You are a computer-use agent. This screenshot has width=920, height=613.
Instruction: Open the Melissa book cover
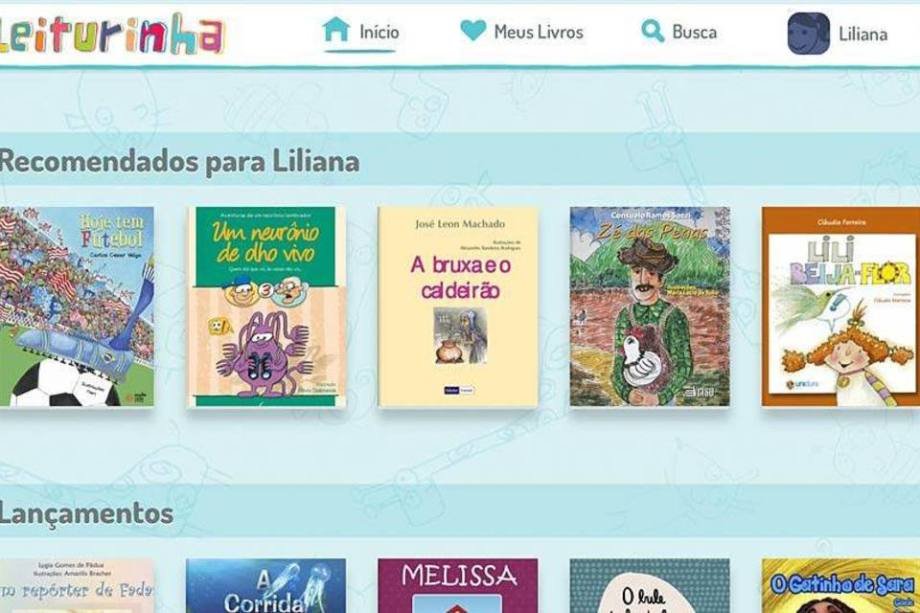pyautogui.click(x=458, y=585)
